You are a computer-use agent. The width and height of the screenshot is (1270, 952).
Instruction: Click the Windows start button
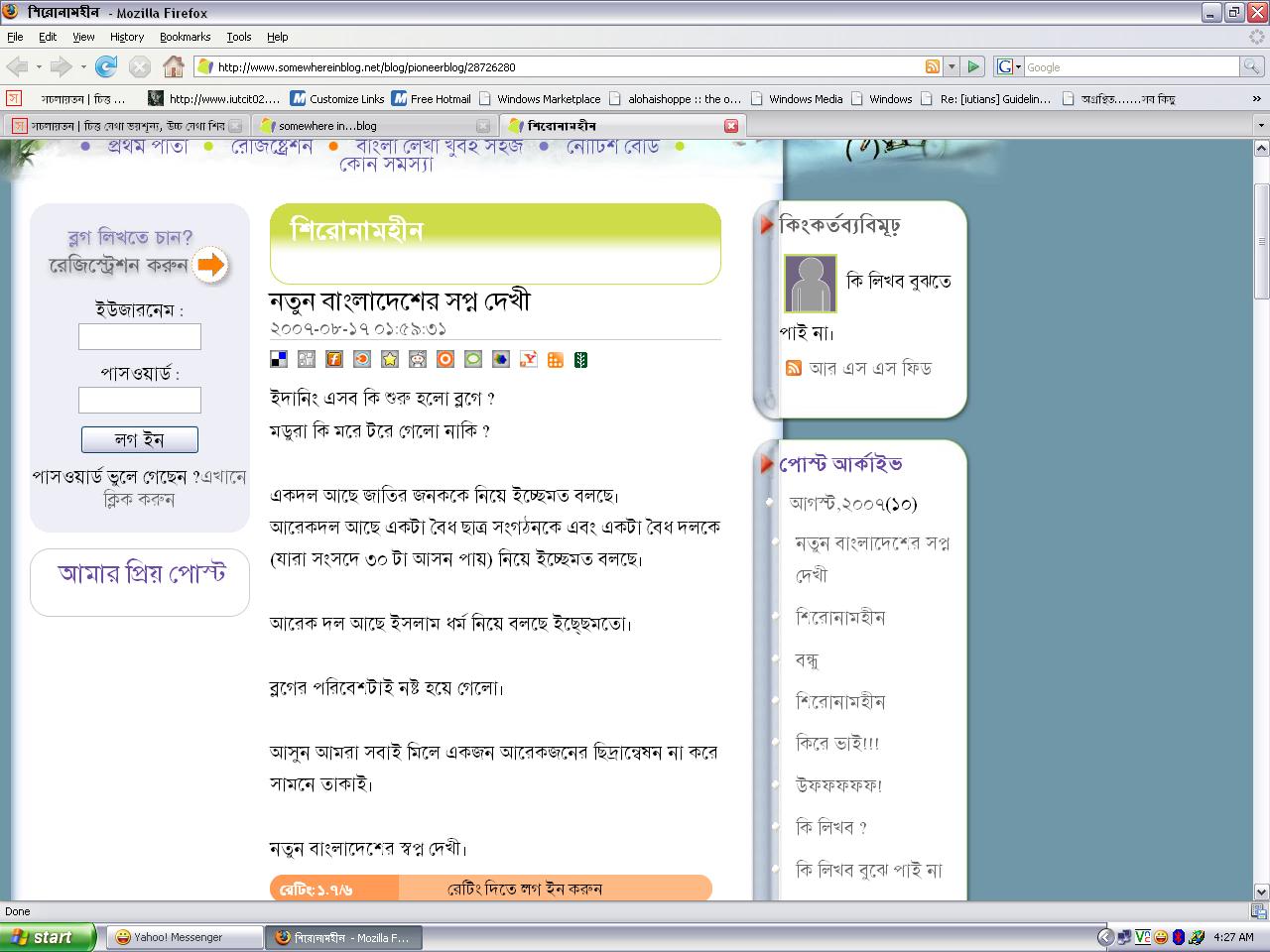click(48, 936)
